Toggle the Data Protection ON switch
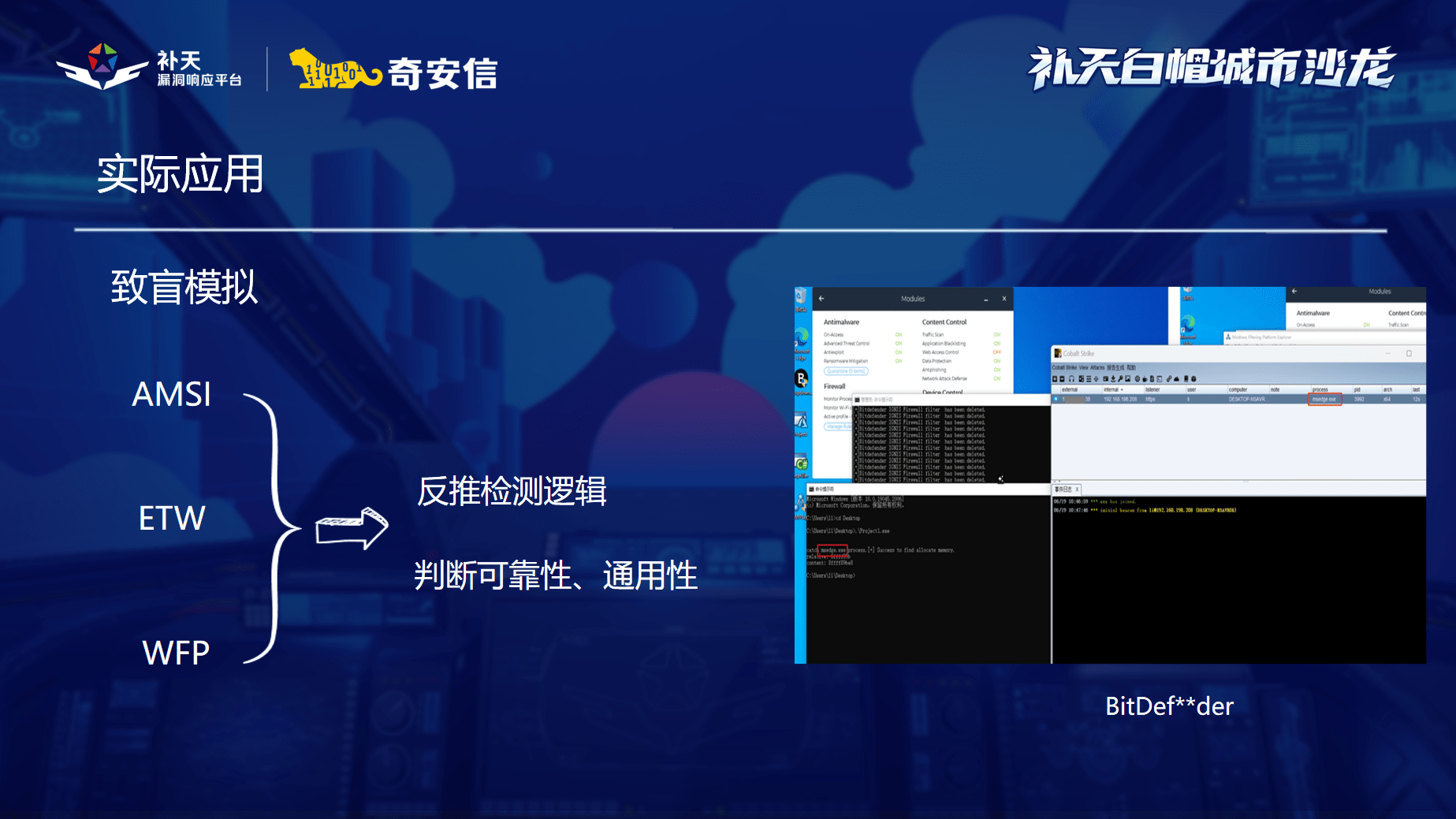Image resolution: width=1456 pixels, height=819 pixels. point(997,361)
